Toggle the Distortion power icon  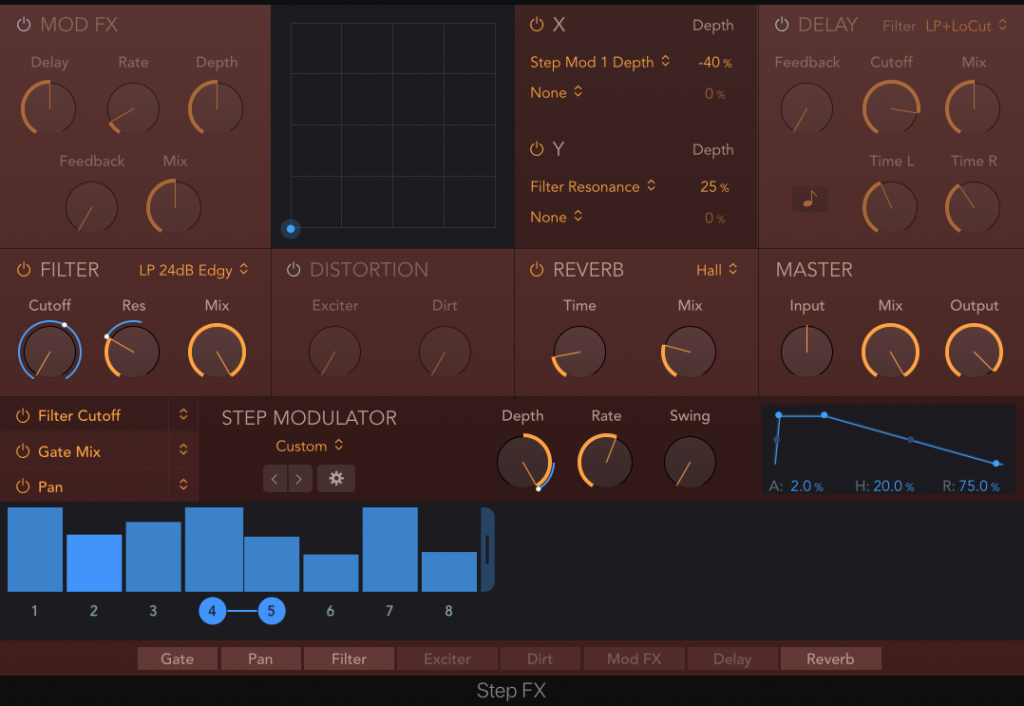(293, 270)
